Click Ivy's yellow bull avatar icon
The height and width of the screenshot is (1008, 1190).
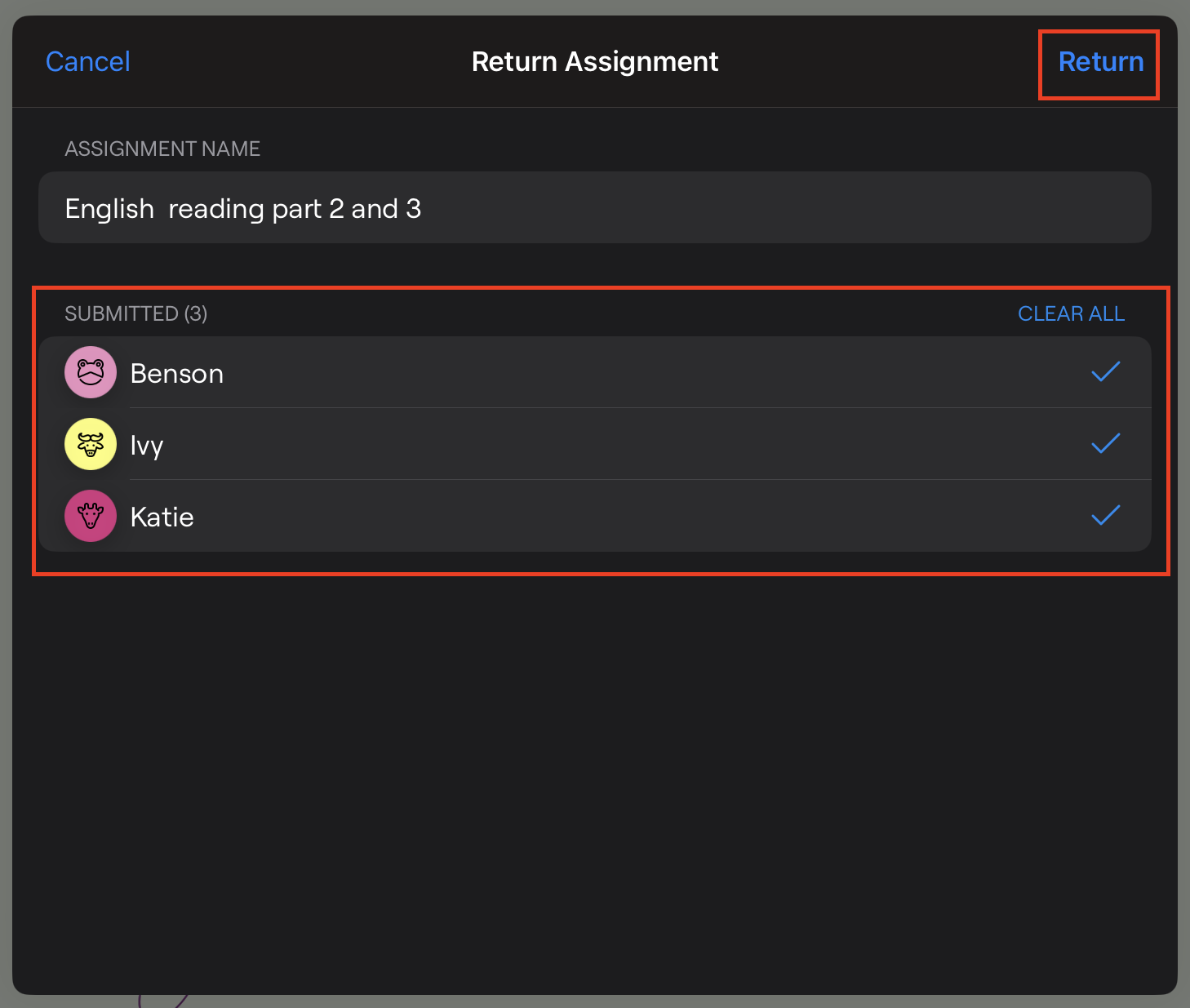point(91,444)
